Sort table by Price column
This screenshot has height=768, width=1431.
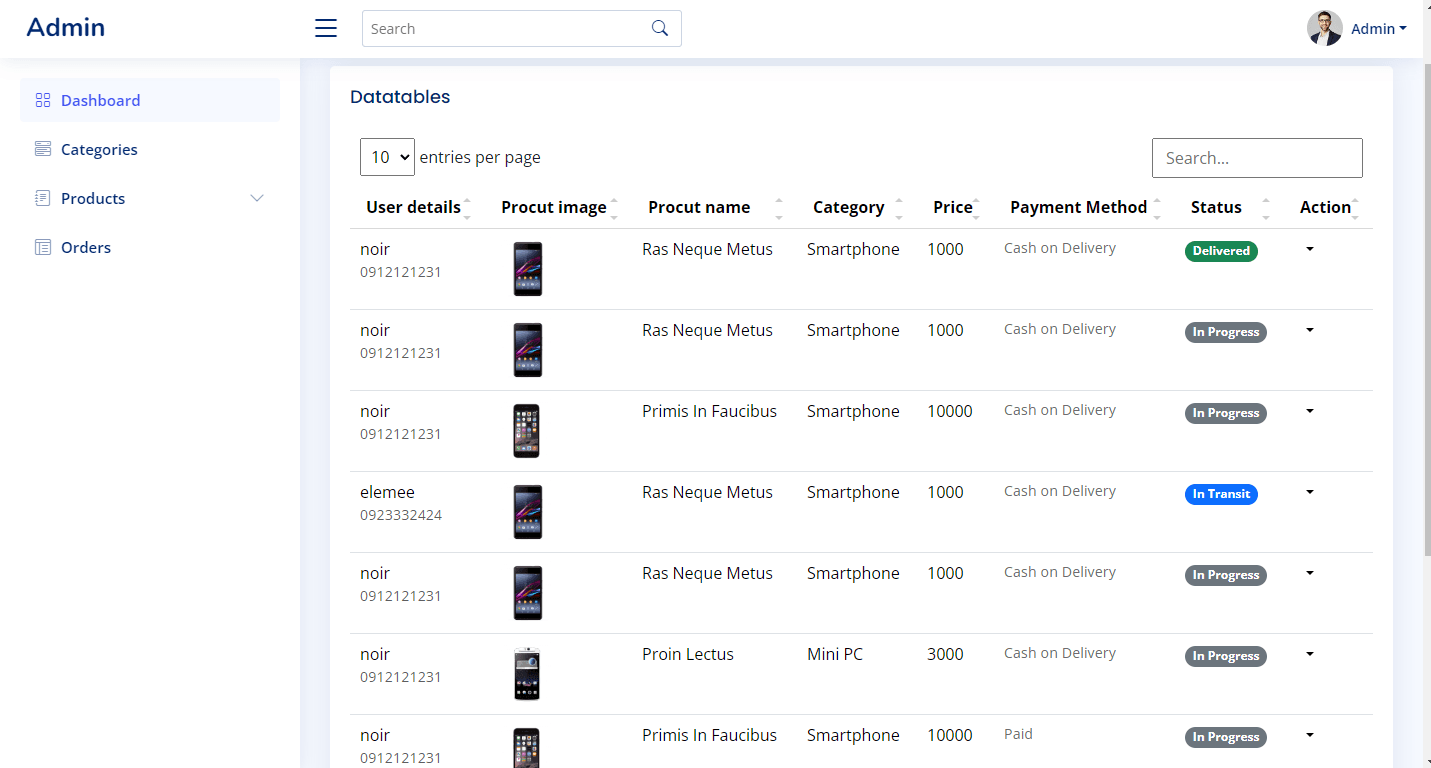[x=955, y=207]
